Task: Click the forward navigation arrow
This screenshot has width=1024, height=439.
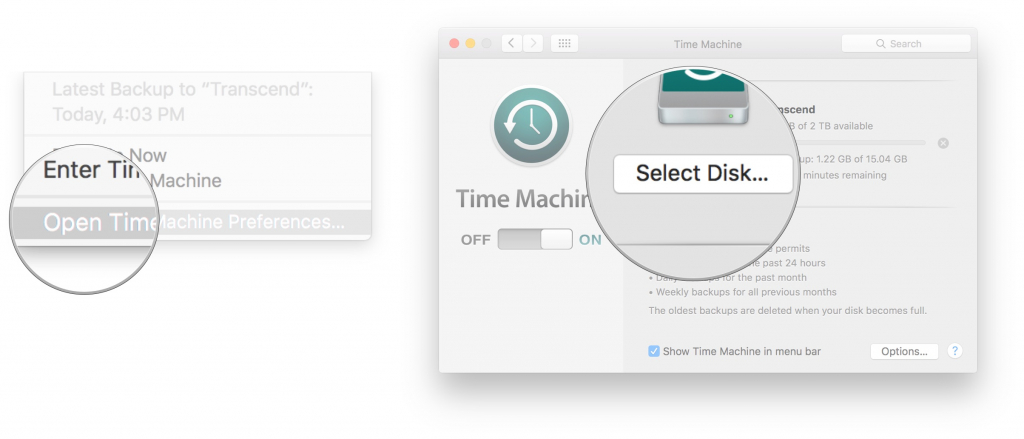Action: click(533, 43)
